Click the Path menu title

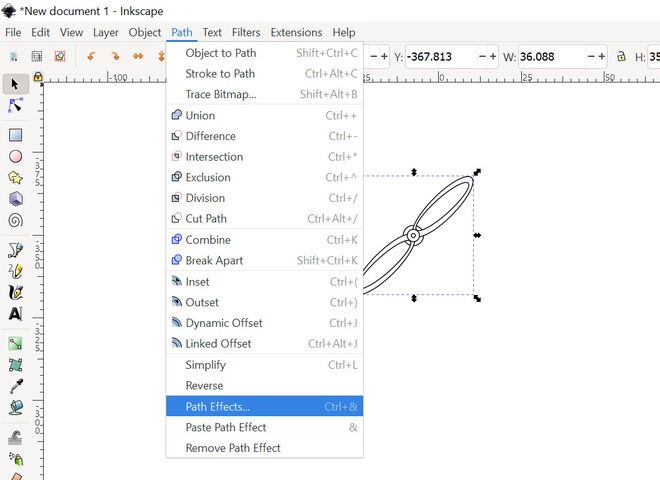[182, 32]
